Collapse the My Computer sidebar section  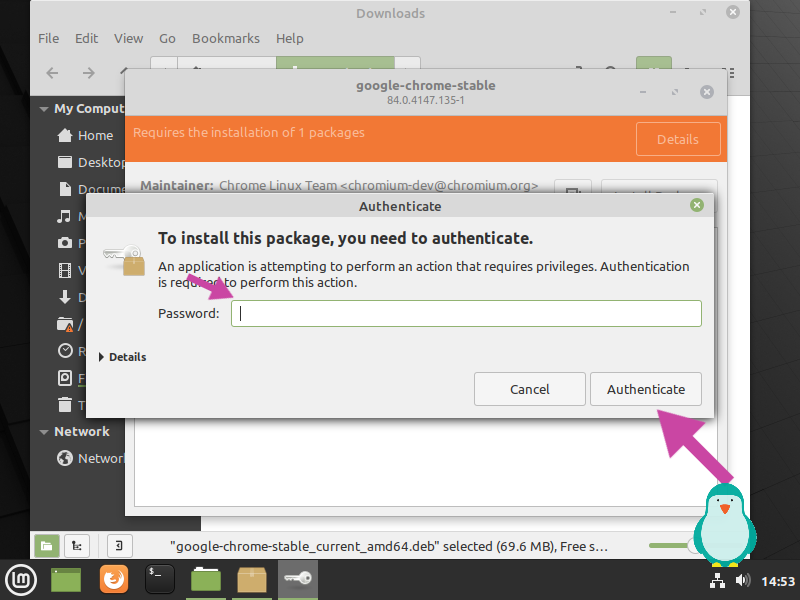point(44,109)
